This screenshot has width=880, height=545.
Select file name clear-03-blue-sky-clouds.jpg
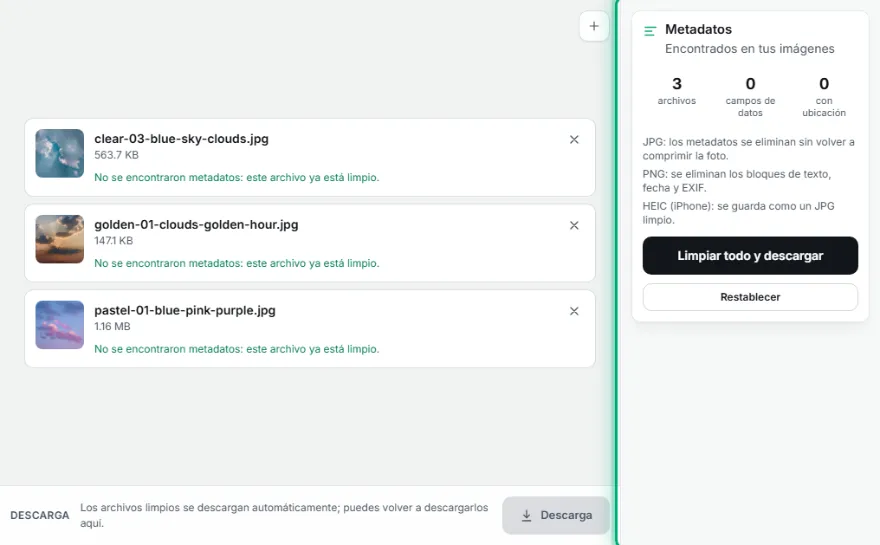tap(181, 139)
